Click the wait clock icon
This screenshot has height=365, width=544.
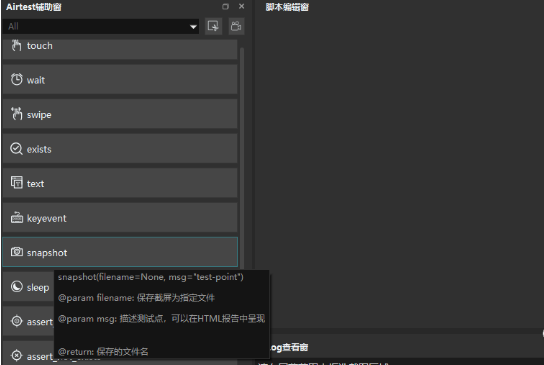tap(16, 79)
